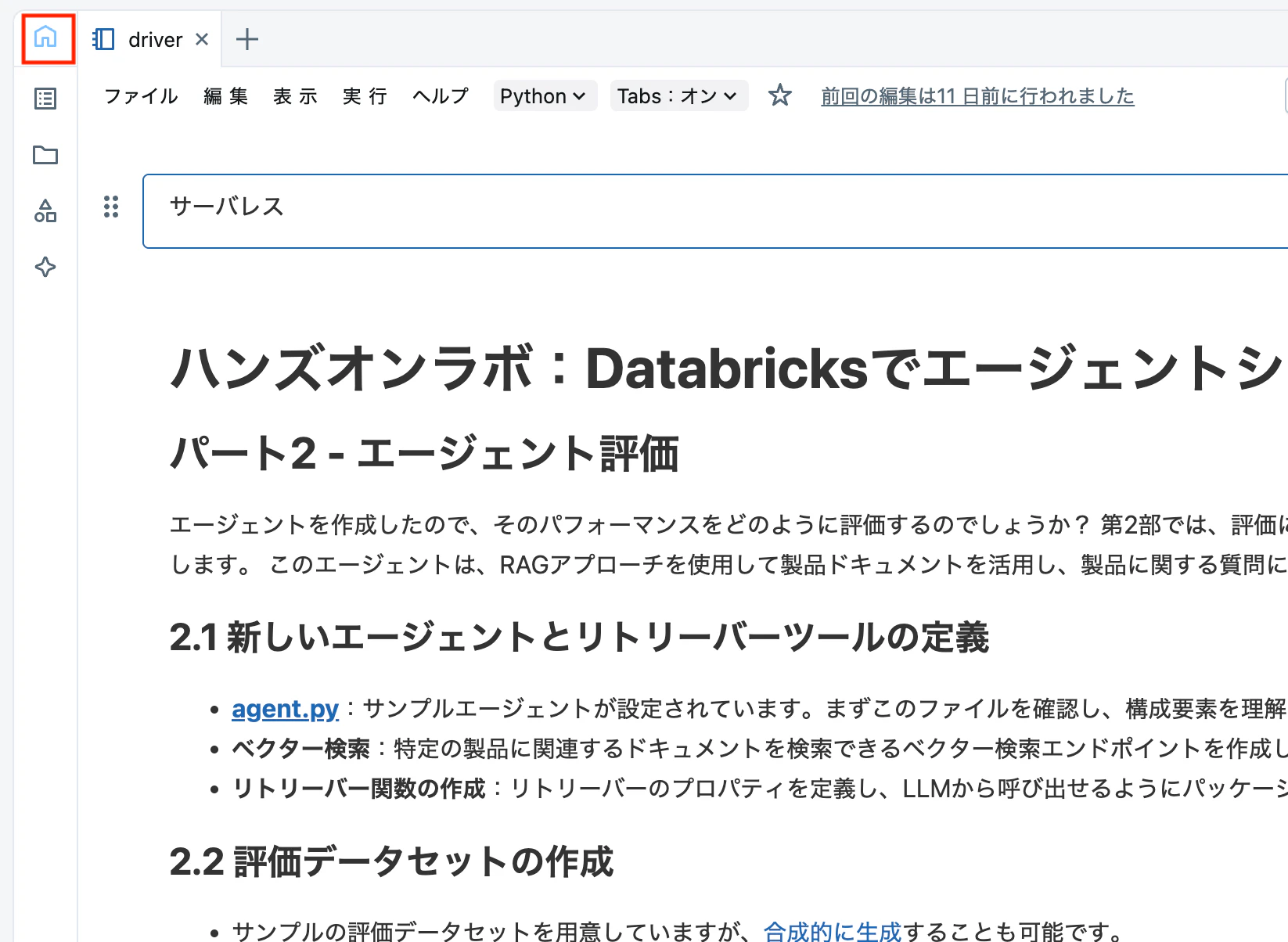Open the agent.py link

286,709
